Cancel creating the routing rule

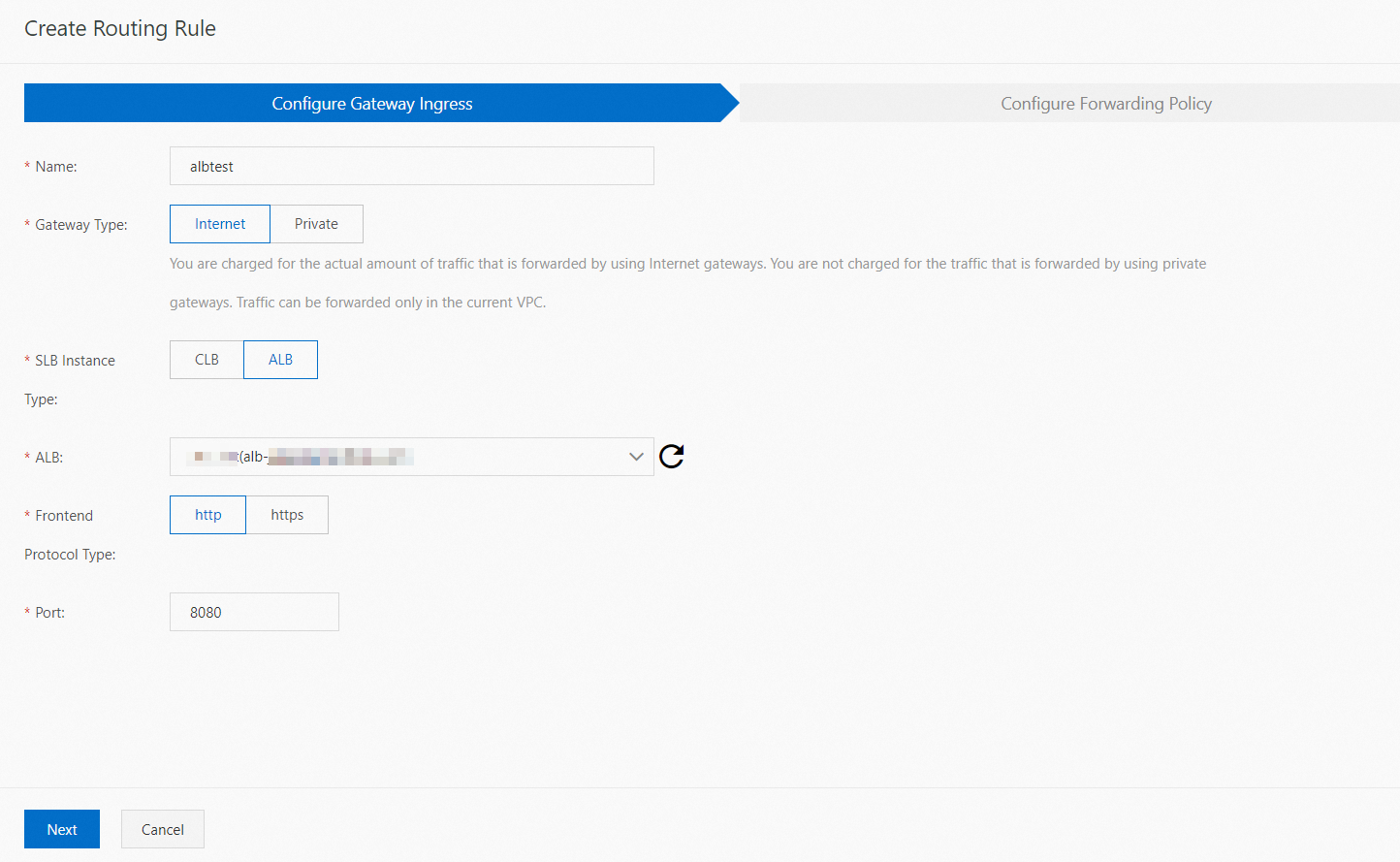tap(162, 829)
